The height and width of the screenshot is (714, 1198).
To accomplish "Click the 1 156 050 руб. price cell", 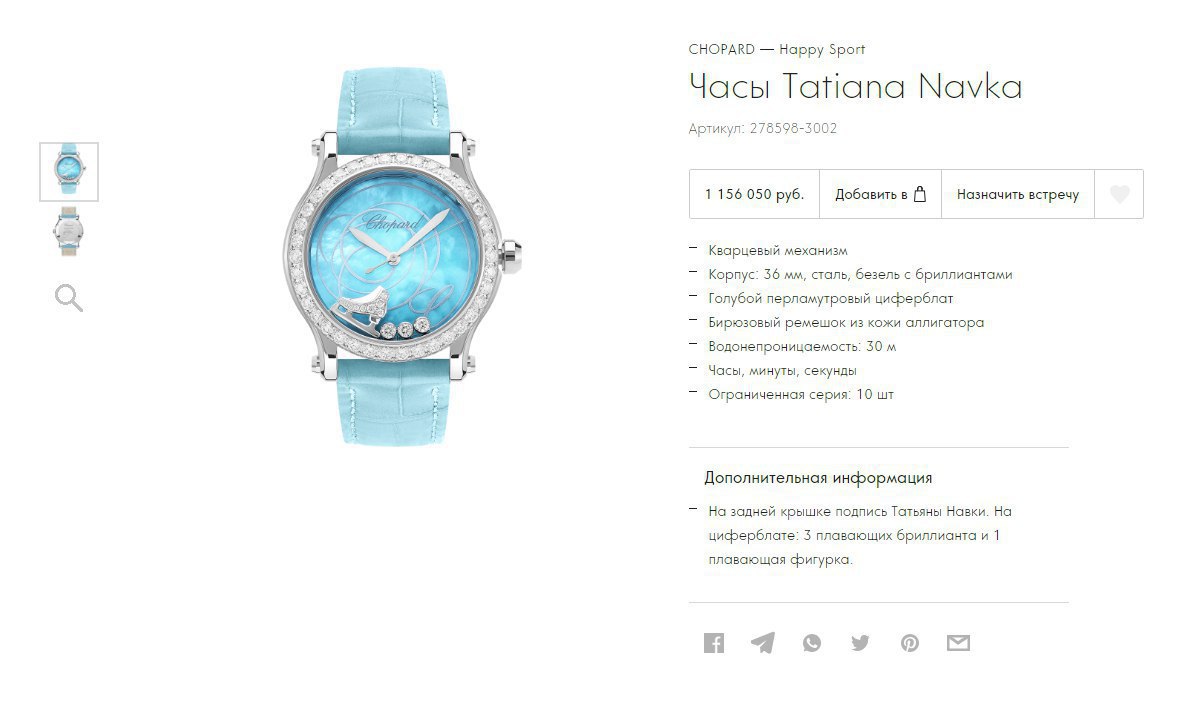I will coord(754,194).
